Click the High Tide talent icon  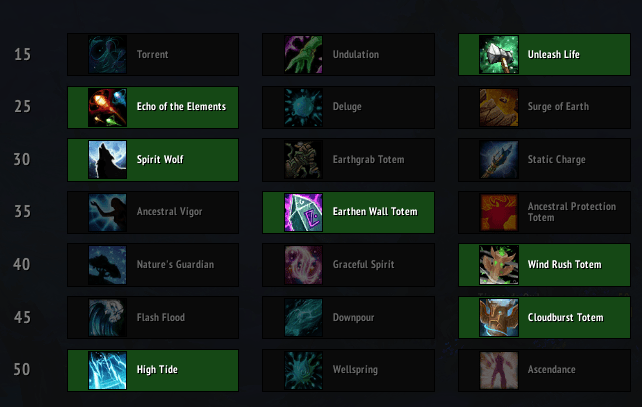[107, 370]
